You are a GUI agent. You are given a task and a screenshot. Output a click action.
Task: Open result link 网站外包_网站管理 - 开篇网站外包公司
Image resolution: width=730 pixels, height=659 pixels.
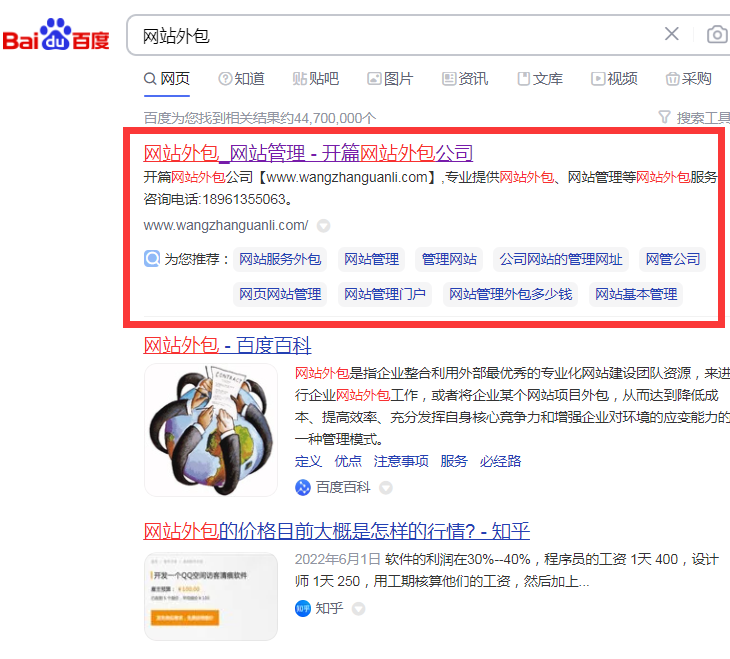tap(308, 153)
